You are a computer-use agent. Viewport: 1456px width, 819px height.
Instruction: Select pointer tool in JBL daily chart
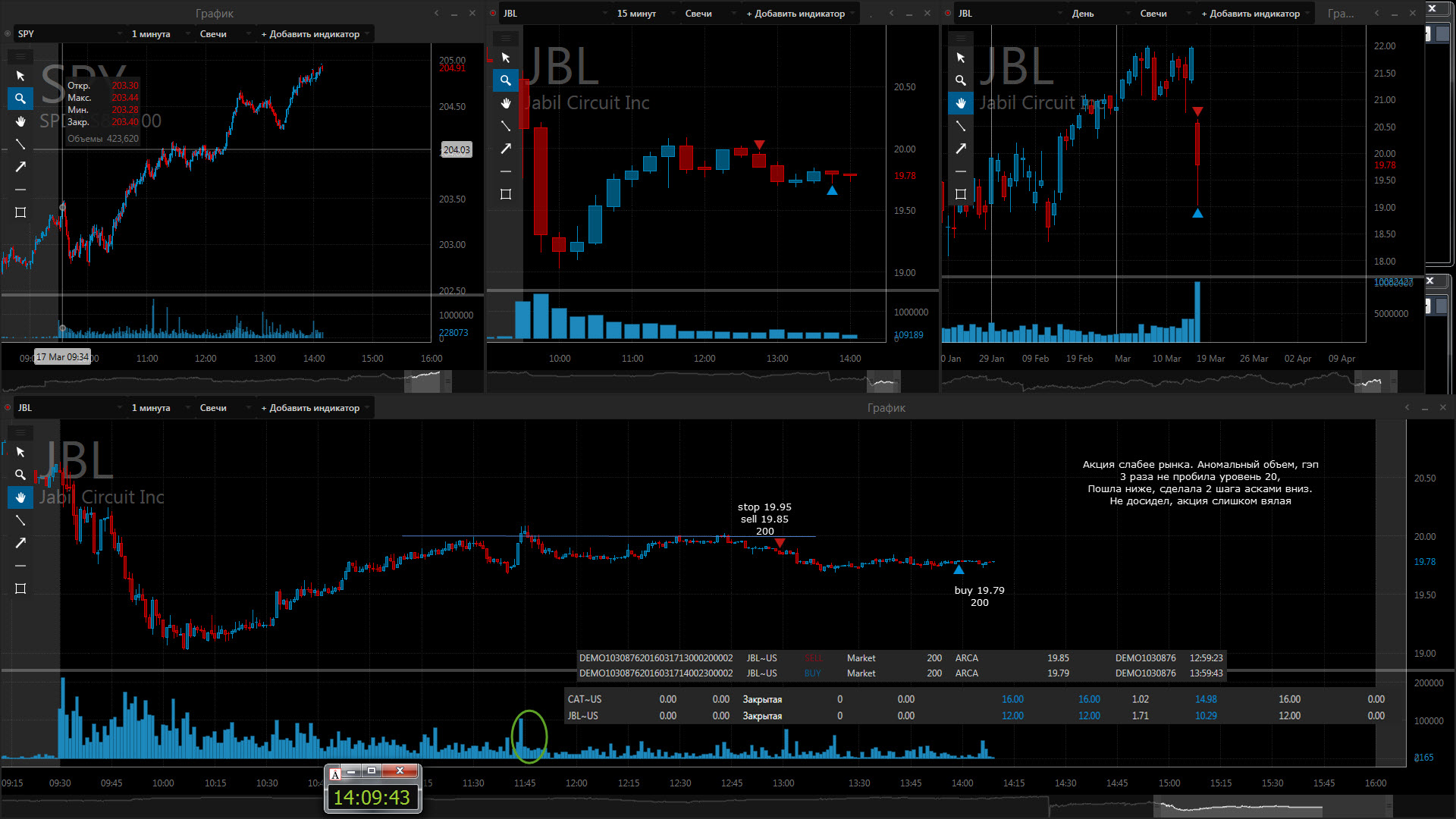pyautogui.click(x=961, y=58)
